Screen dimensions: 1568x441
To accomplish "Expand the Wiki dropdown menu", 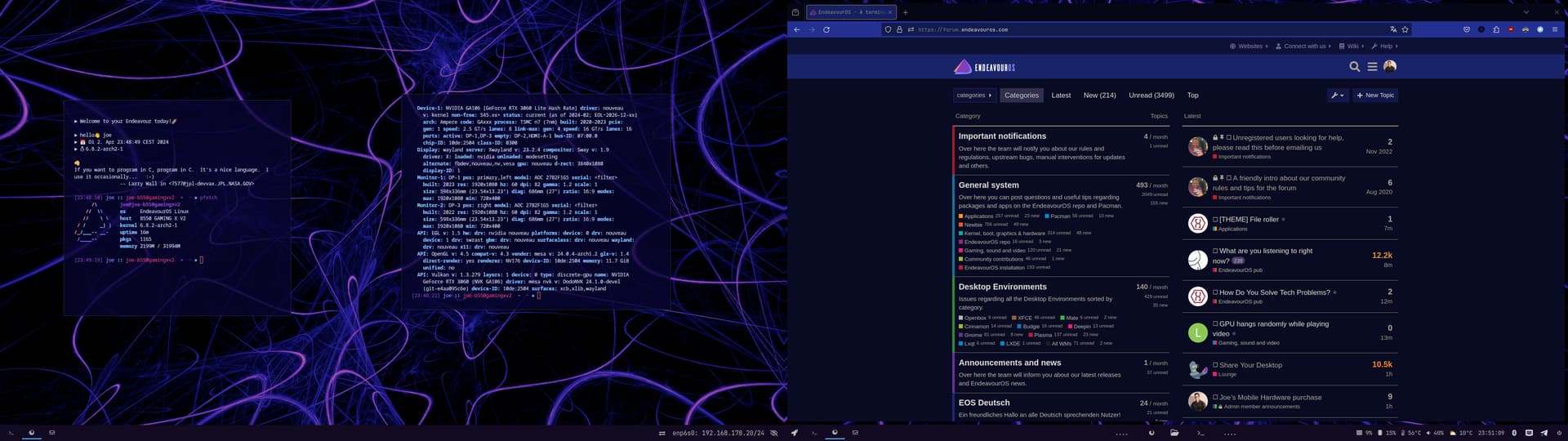I will (1352, 47).
